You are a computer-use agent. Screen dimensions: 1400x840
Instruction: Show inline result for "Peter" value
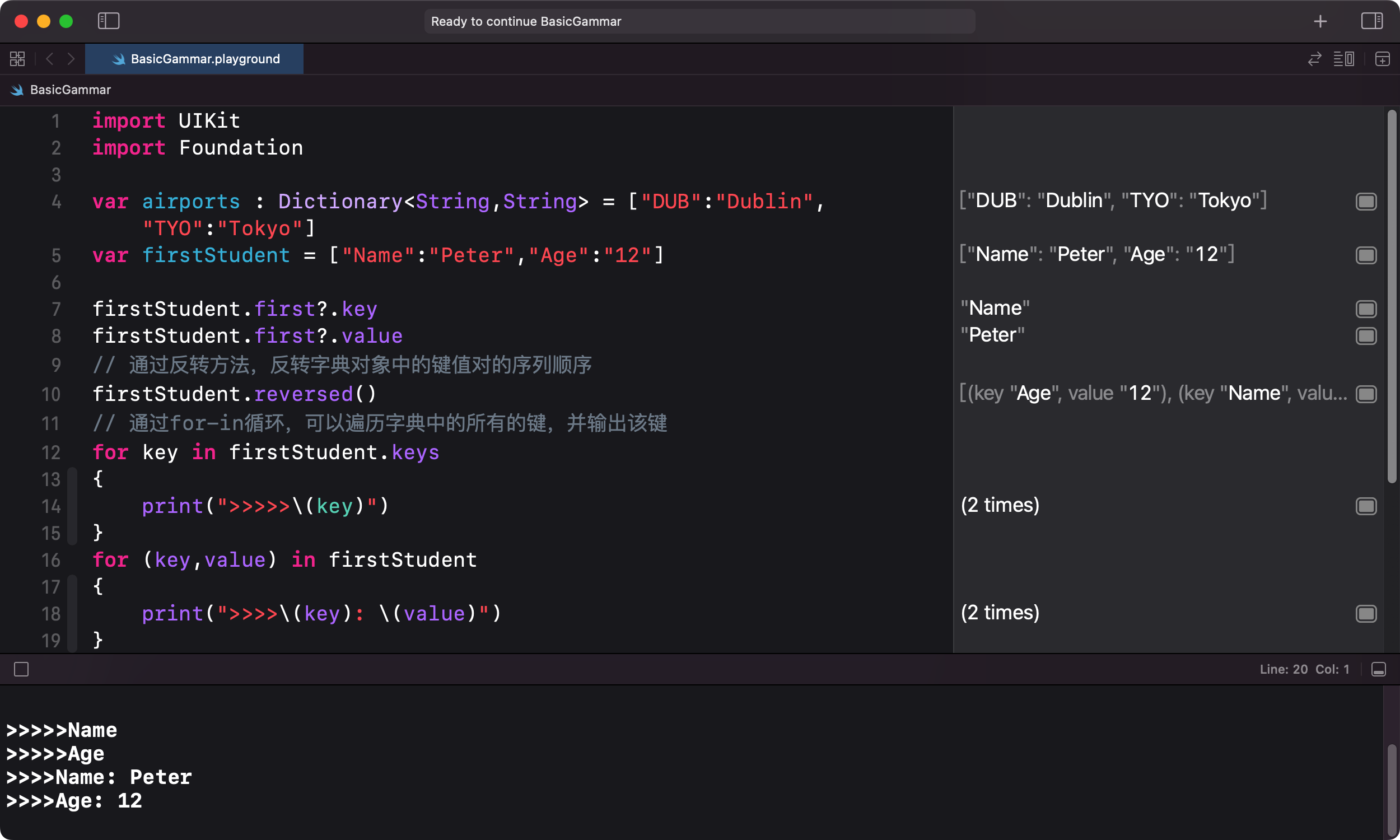pyautogui.click(x=1366, y=336)
